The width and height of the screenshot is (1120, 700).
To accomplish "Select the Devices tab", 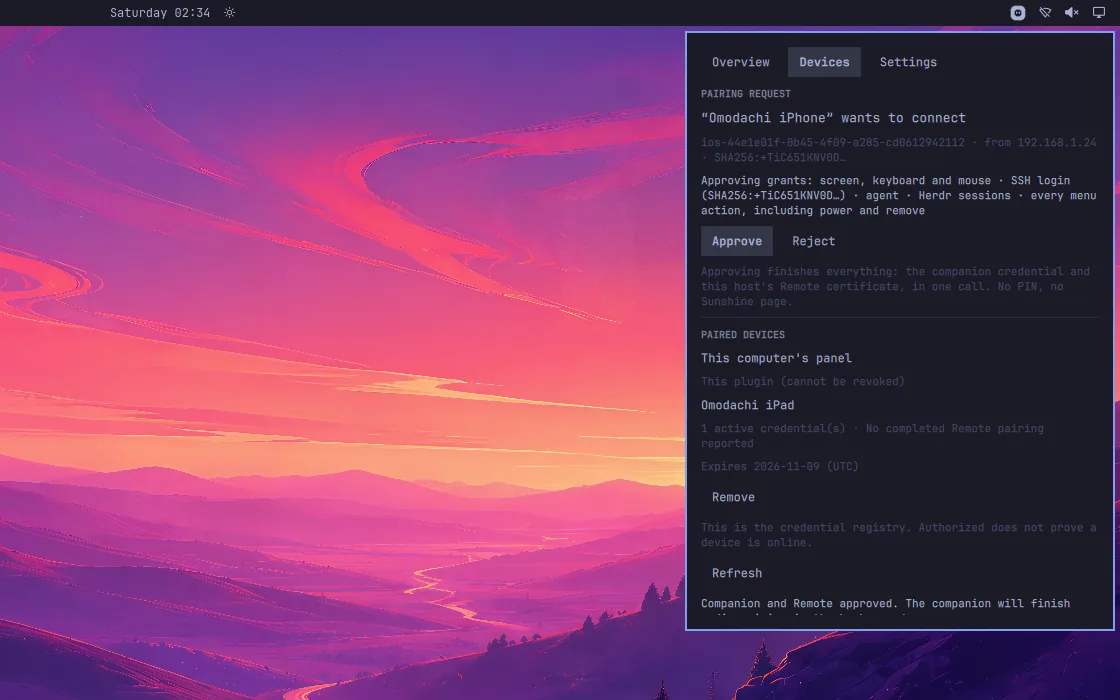I will pos(824,62).
